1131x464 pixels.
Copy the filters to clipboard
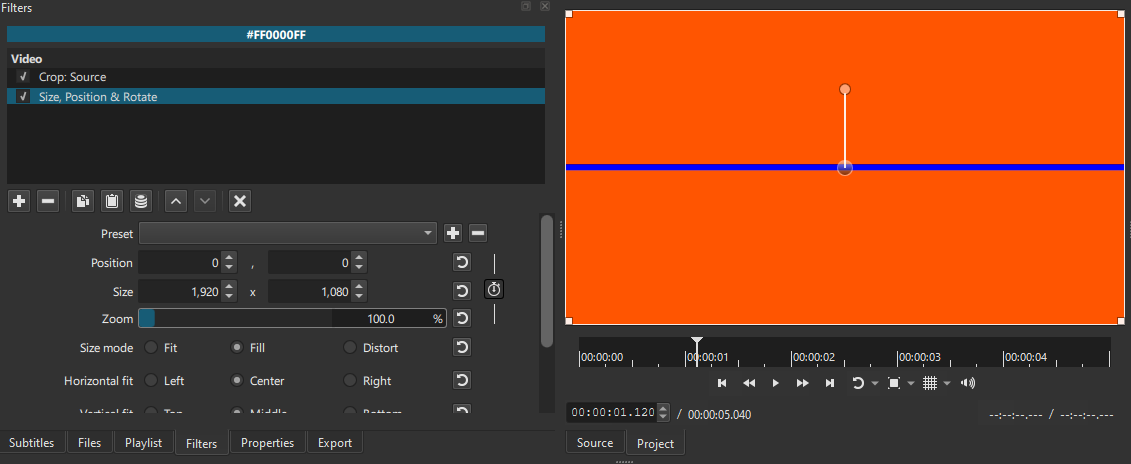(83, 201)
